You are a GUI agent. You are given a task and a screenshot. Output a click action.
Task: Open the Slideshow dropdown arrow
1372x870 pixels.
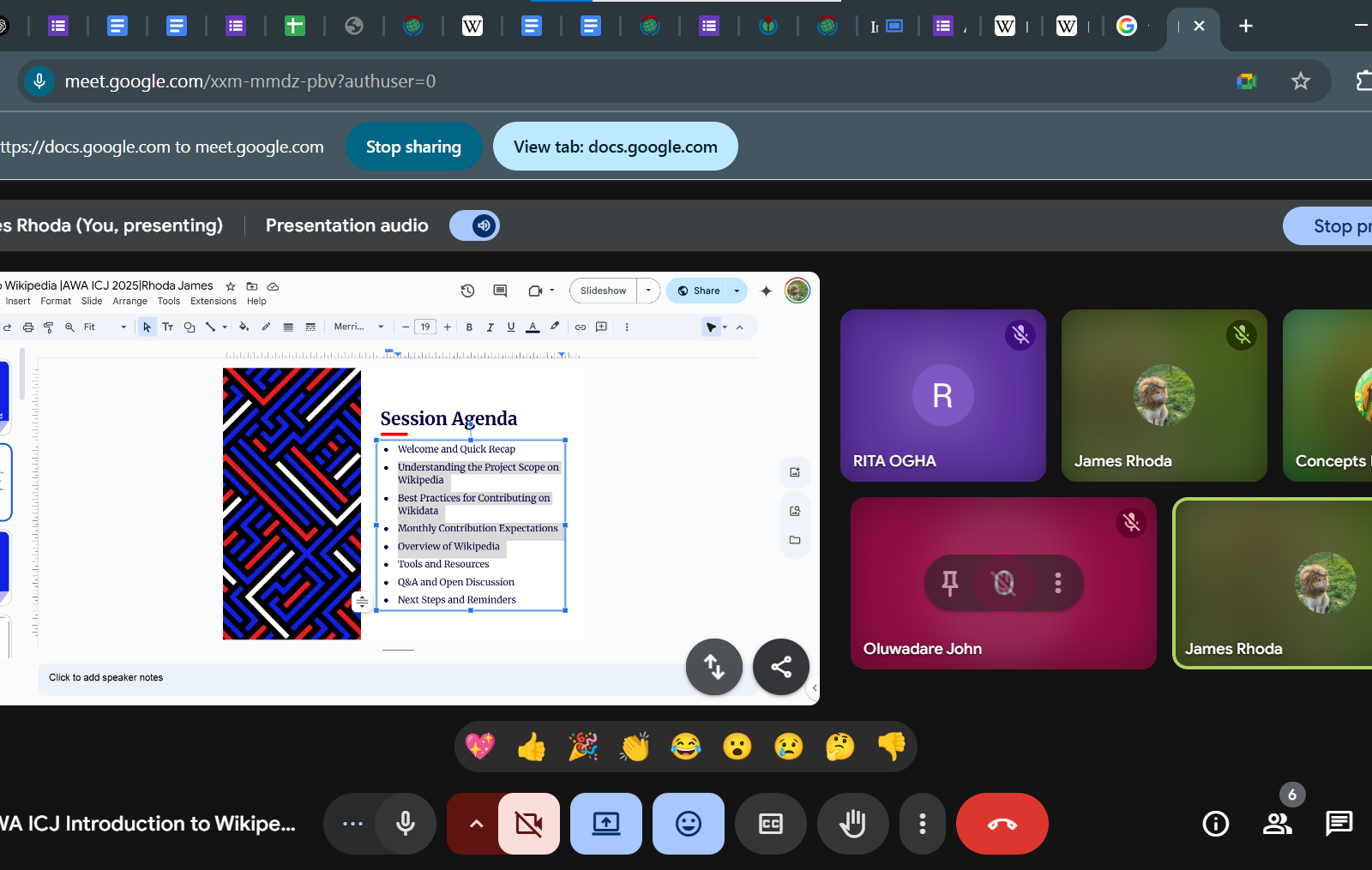click(648, 291)
